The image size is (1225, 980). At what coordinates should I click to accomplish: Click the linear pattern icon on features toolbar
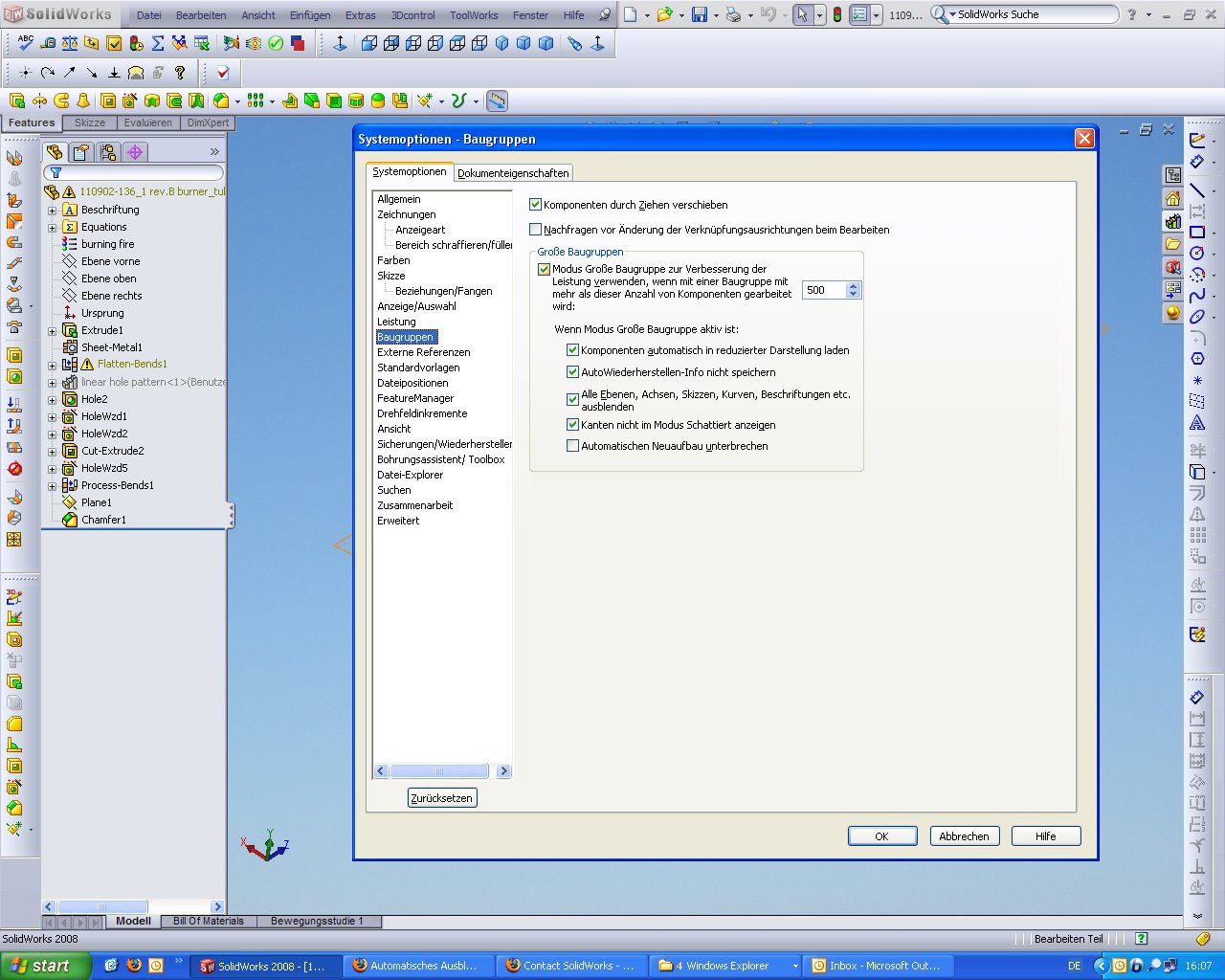tap(256, 100)
